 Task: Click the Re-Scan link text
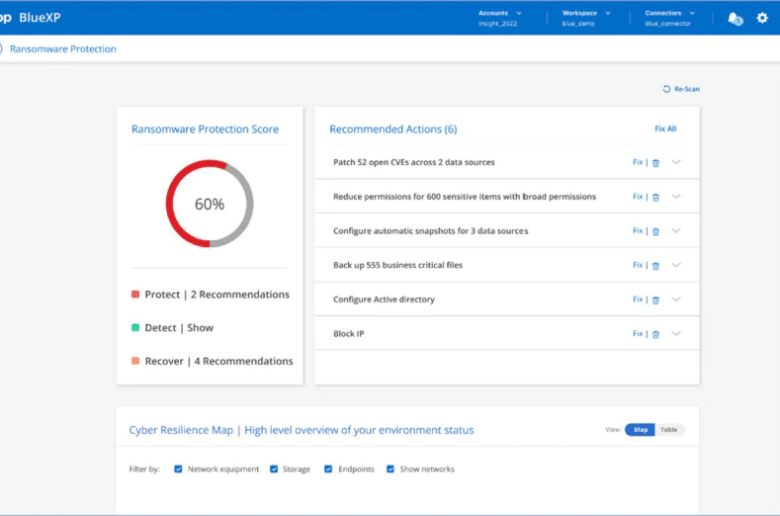[687, 89]
